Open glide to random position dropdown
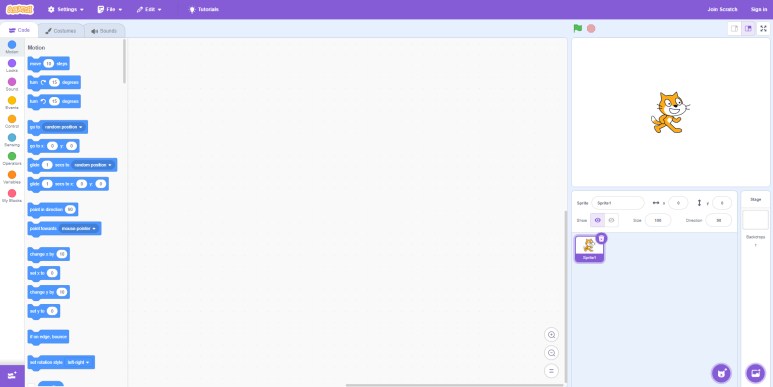Image resolution: width=773 pixels, height=387 pixels. pyautogui.click(x=93, y=165)
